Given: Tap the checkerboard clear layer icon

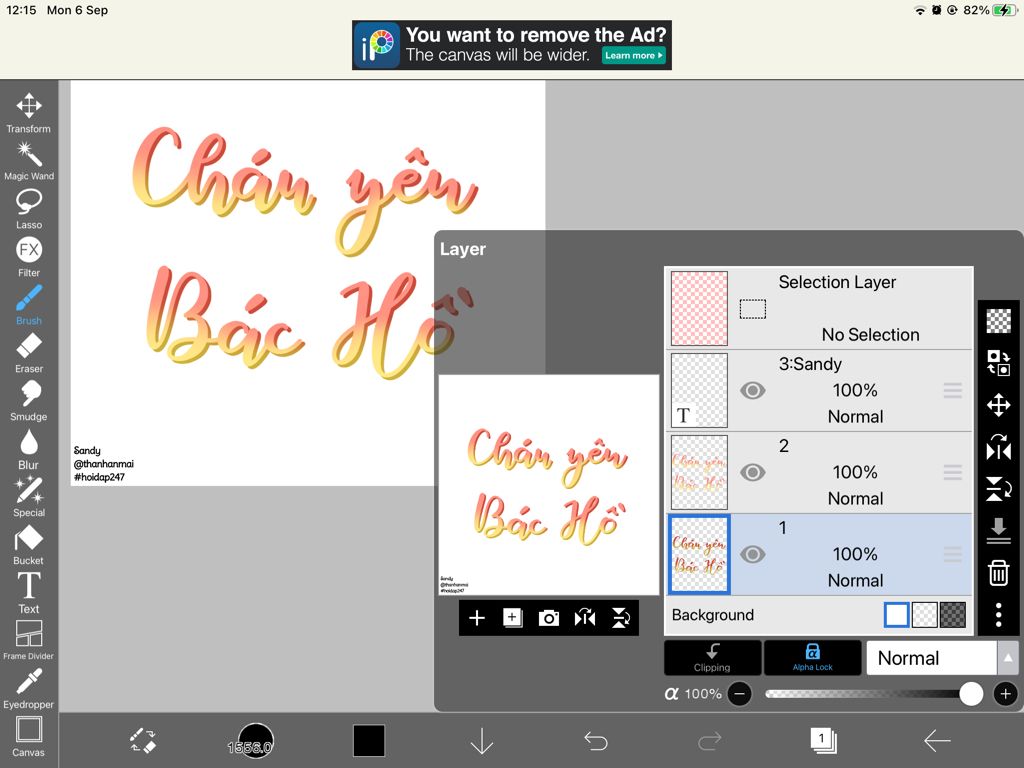Looking at the screenshot, I should pyautogui.click(x=999, y=321).
